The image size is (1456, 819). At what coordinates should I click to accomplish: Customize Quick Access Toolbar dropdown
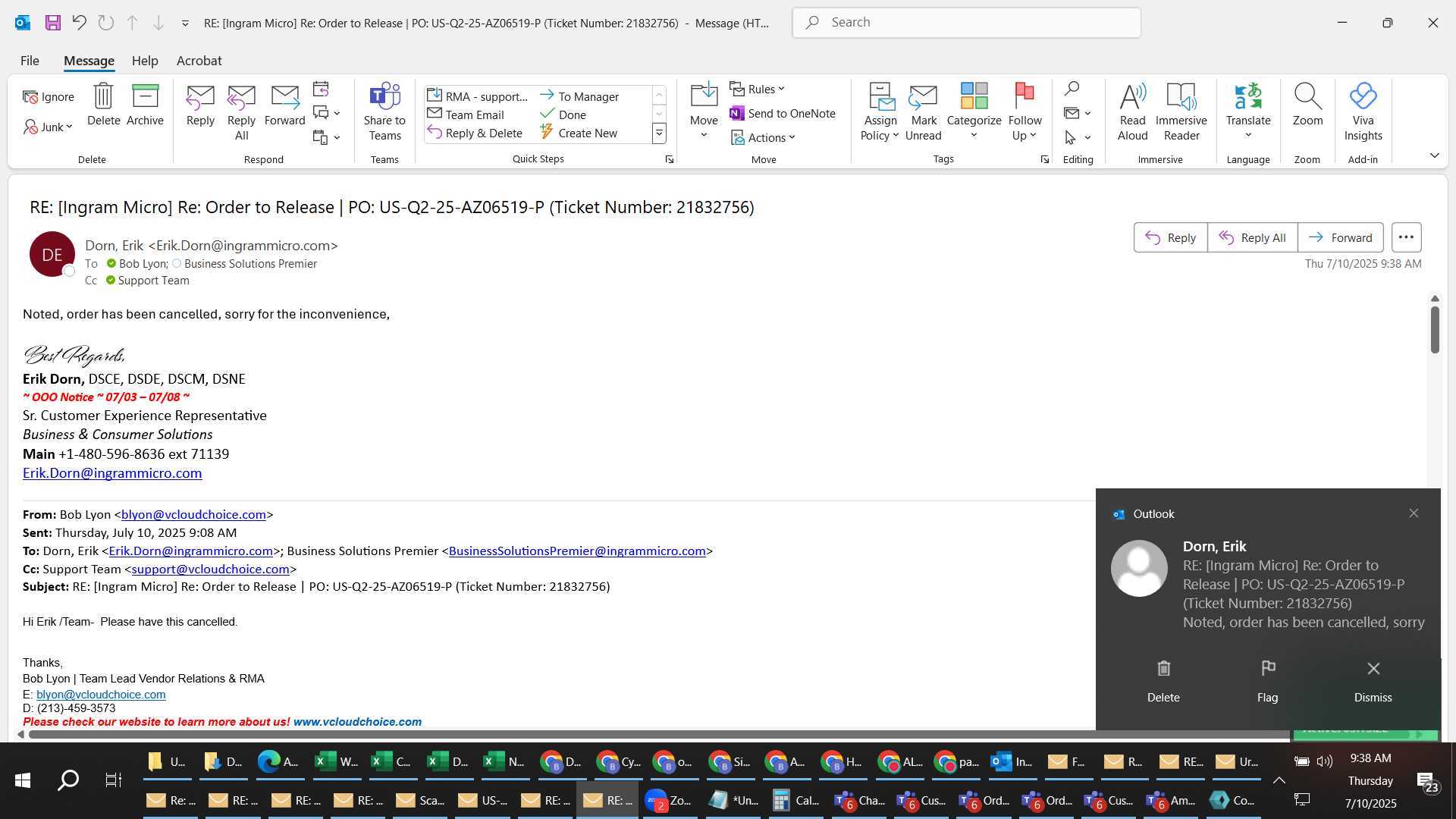[x=185, y=24]
